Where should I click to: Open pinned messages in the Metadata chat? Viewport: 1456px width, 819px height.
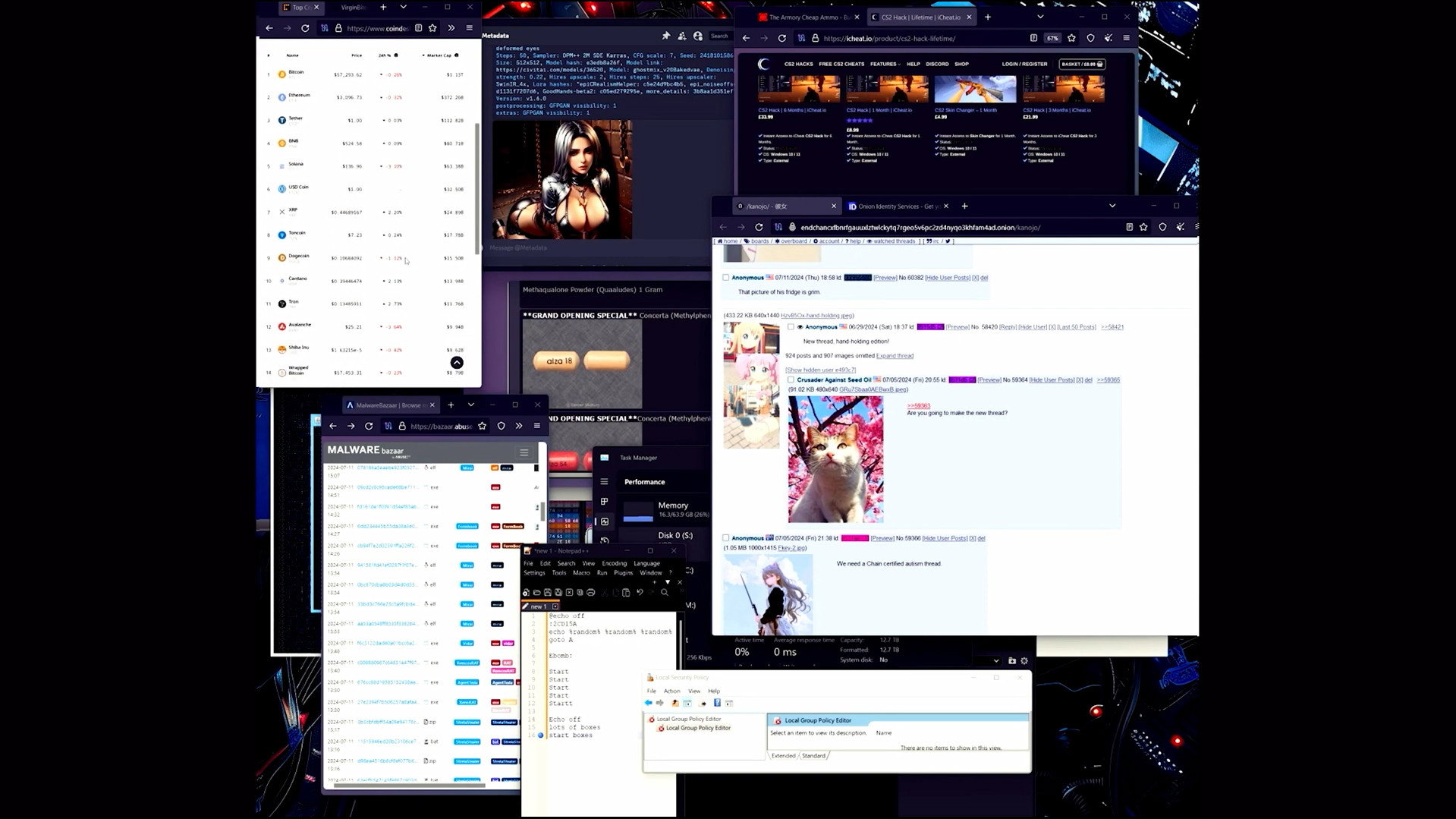(666, 36)
